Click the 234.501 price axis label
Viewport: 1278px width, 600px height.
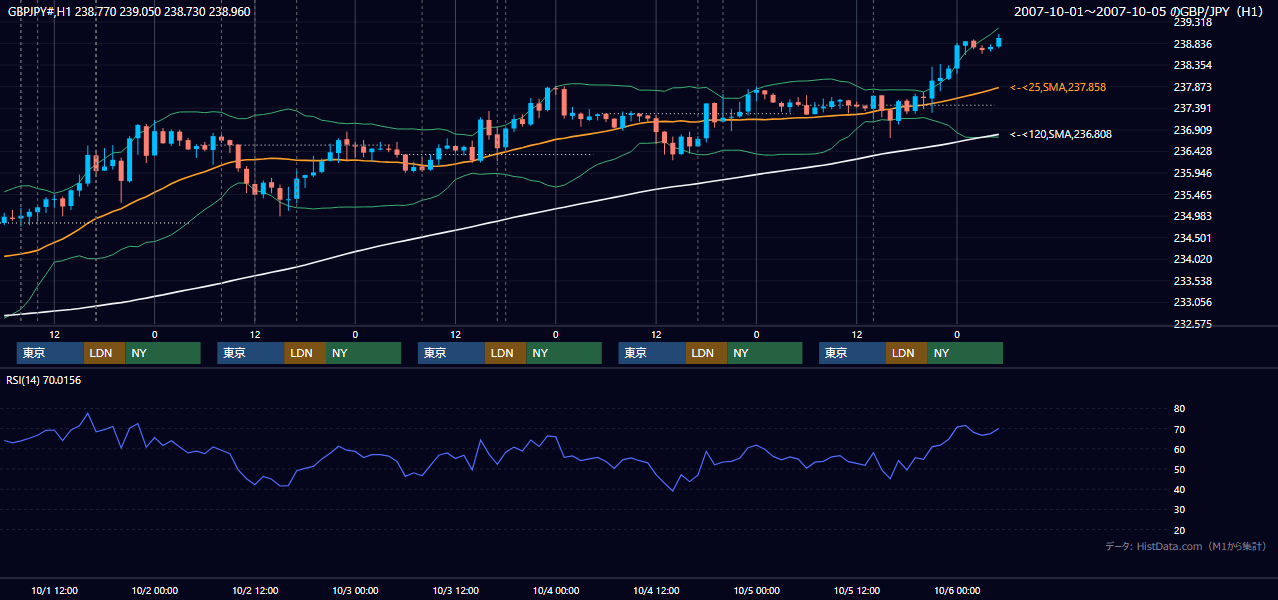point(1193,238)
